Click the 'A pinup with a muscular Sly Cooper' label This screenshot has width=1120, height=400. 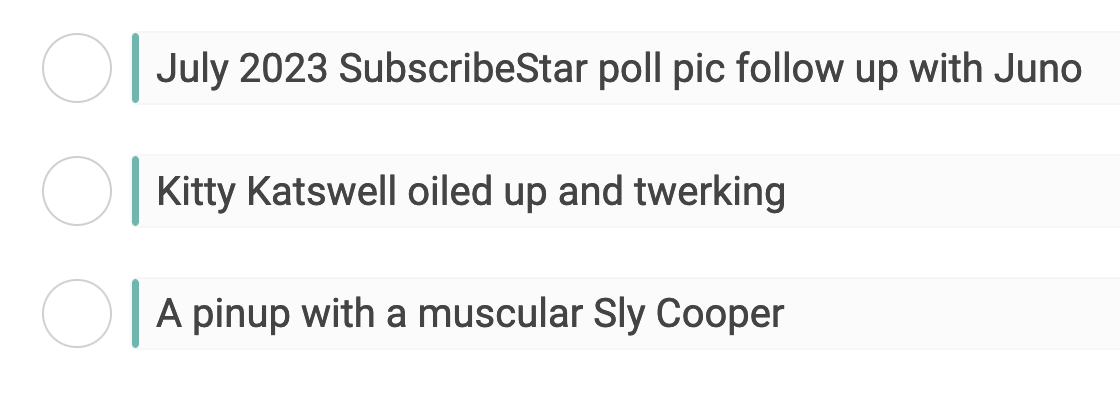[x=470, y=314]
